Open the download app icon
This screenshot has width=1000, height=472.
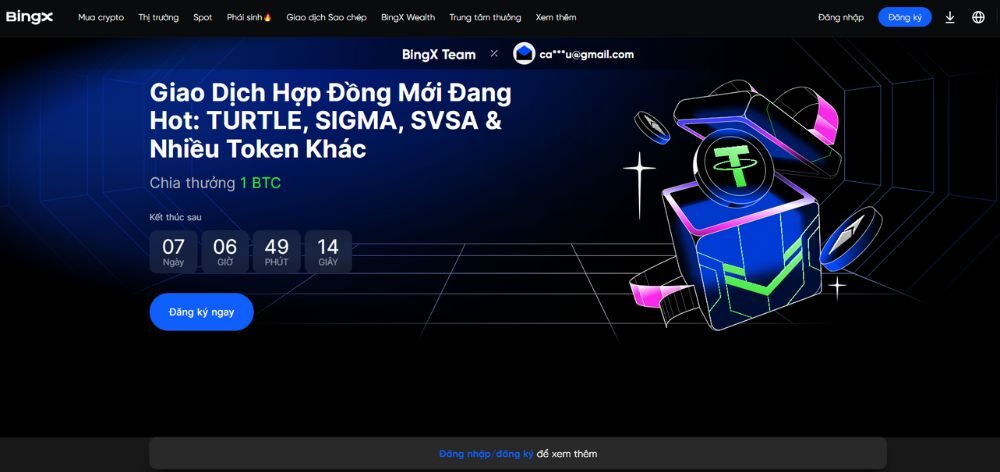[950, 17]
